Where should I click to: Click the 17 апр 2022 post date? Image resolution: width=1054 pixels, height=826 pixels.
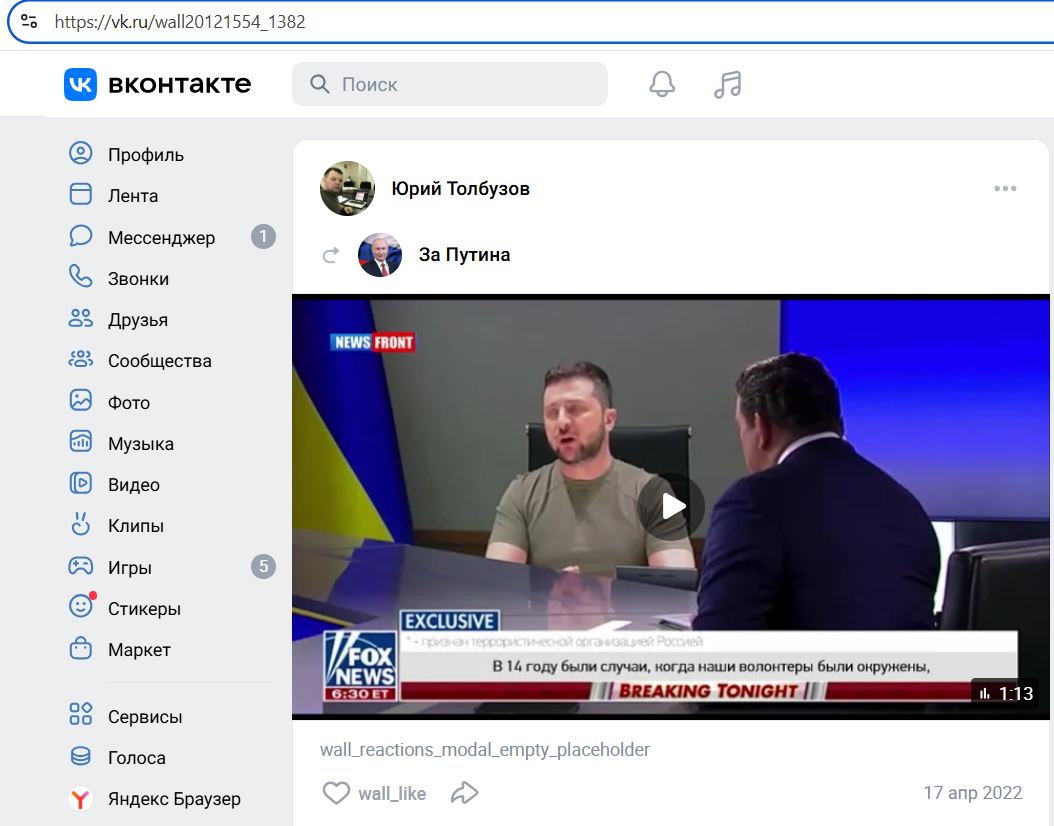coord(973,793)
